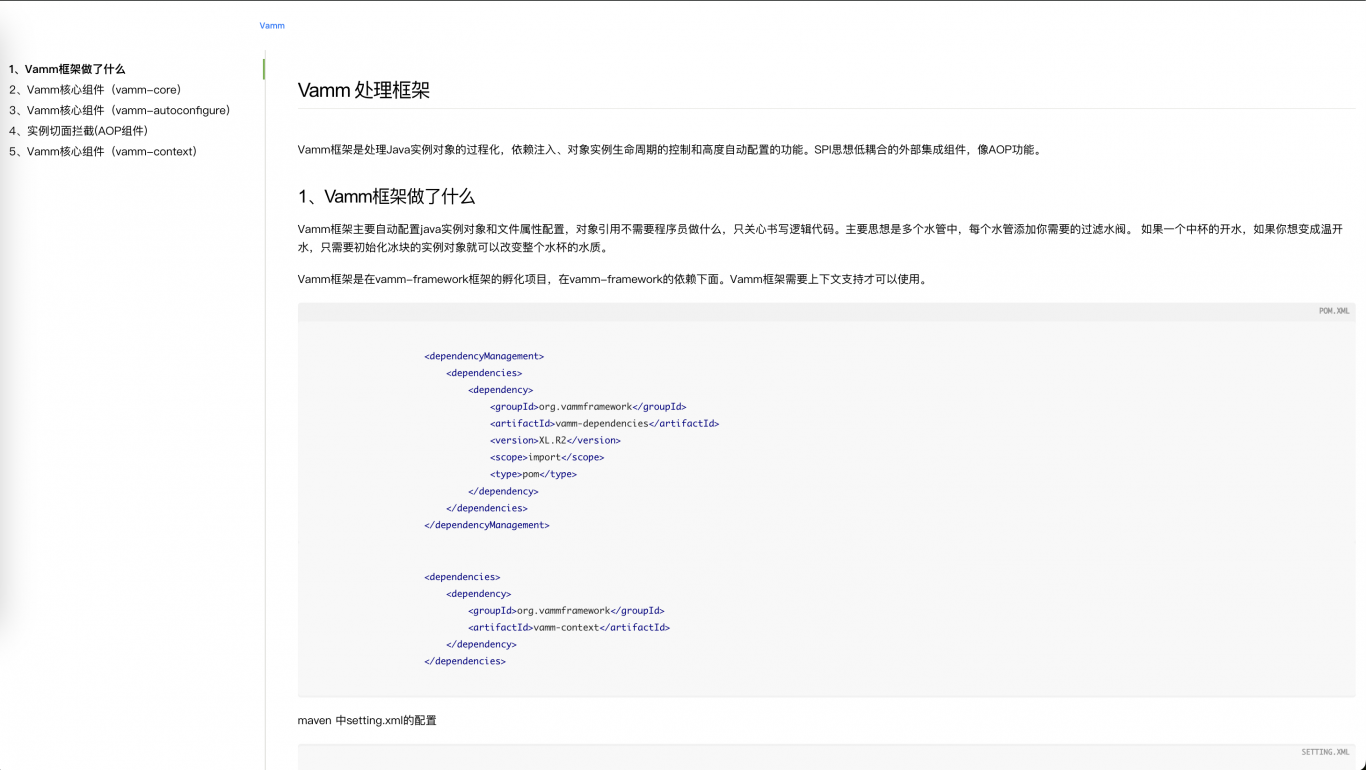Navigate to "5、Vamm核心组件（vamm-context）"
1366x770 pixels.
103,152
